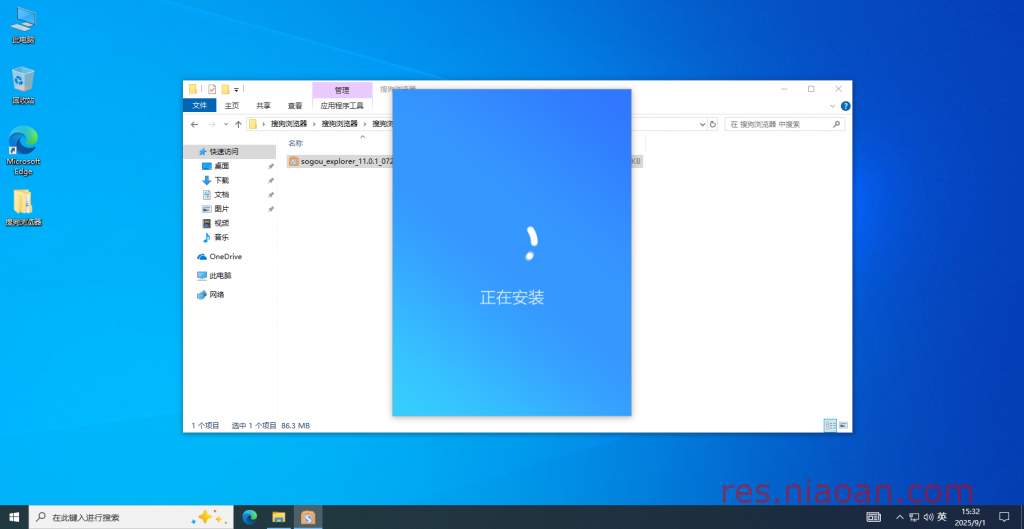Show hidden system tray icons
This screenshot has height=529, width=1024.
pos(900,517)
